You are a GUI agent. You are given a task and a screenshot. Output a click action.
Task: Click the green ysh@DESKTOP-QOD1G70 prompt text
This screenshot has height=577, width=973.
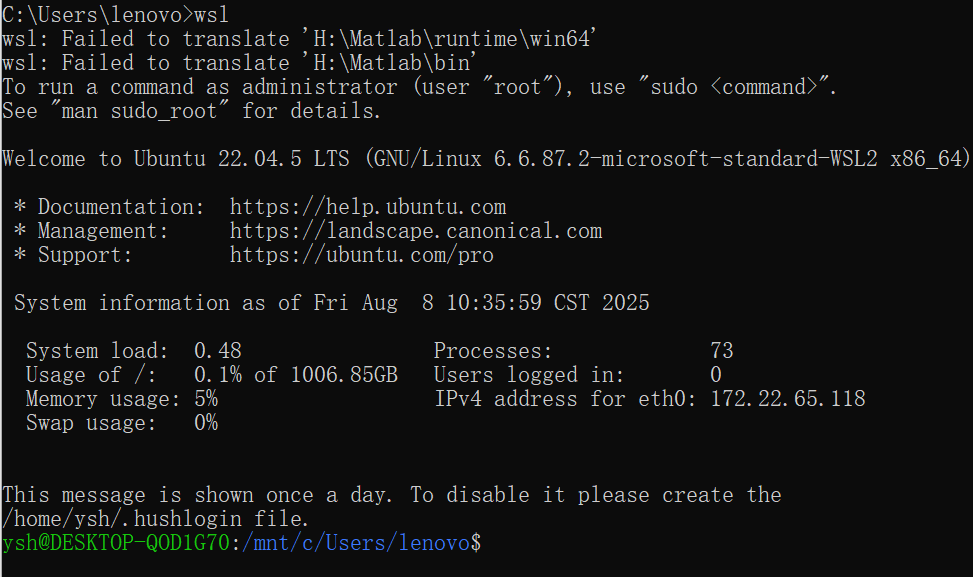coord(116,543)
